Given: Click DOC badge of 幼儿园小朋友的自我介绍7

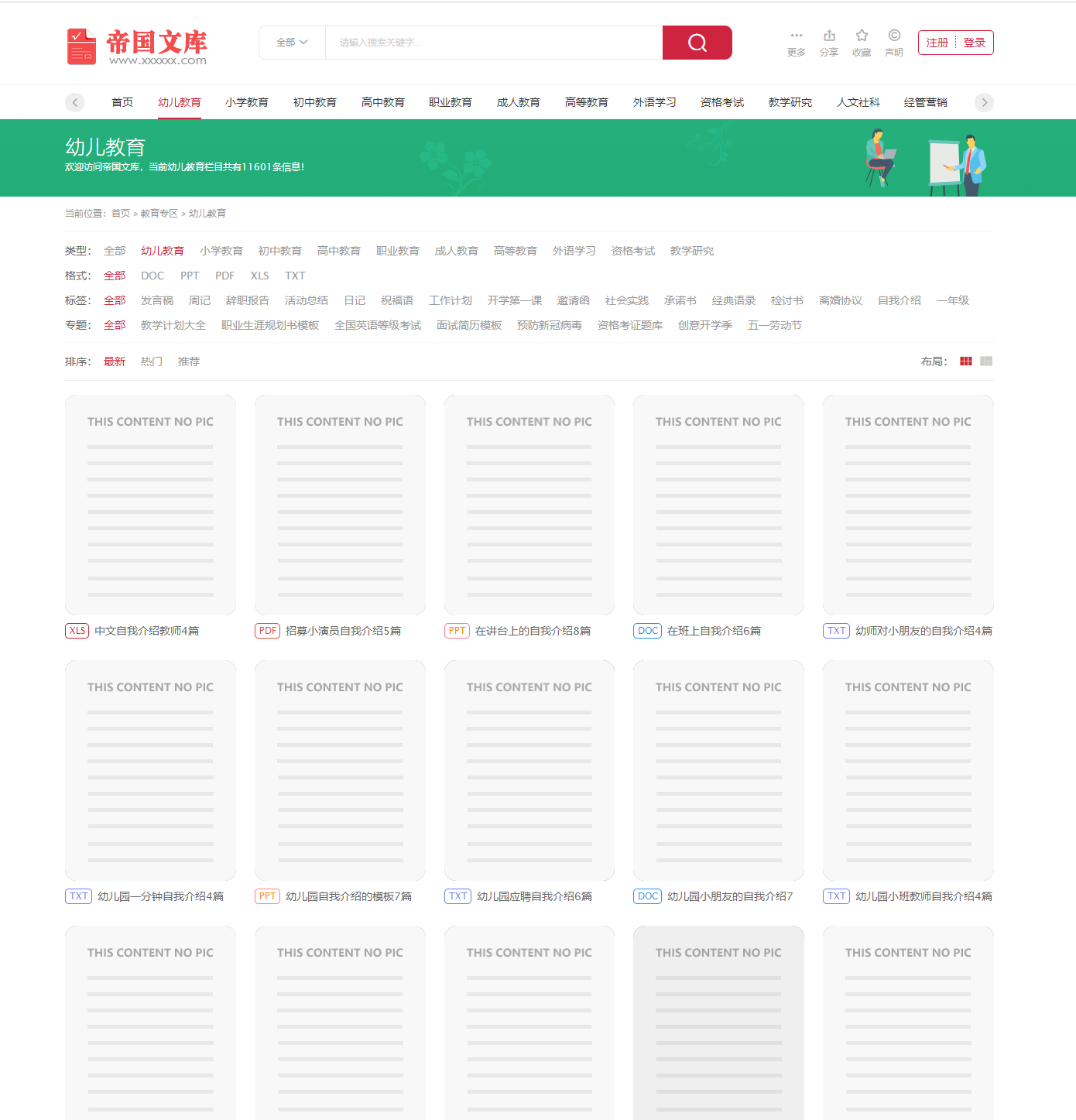Looking at the screenshot, I should [x=648, y=896].
